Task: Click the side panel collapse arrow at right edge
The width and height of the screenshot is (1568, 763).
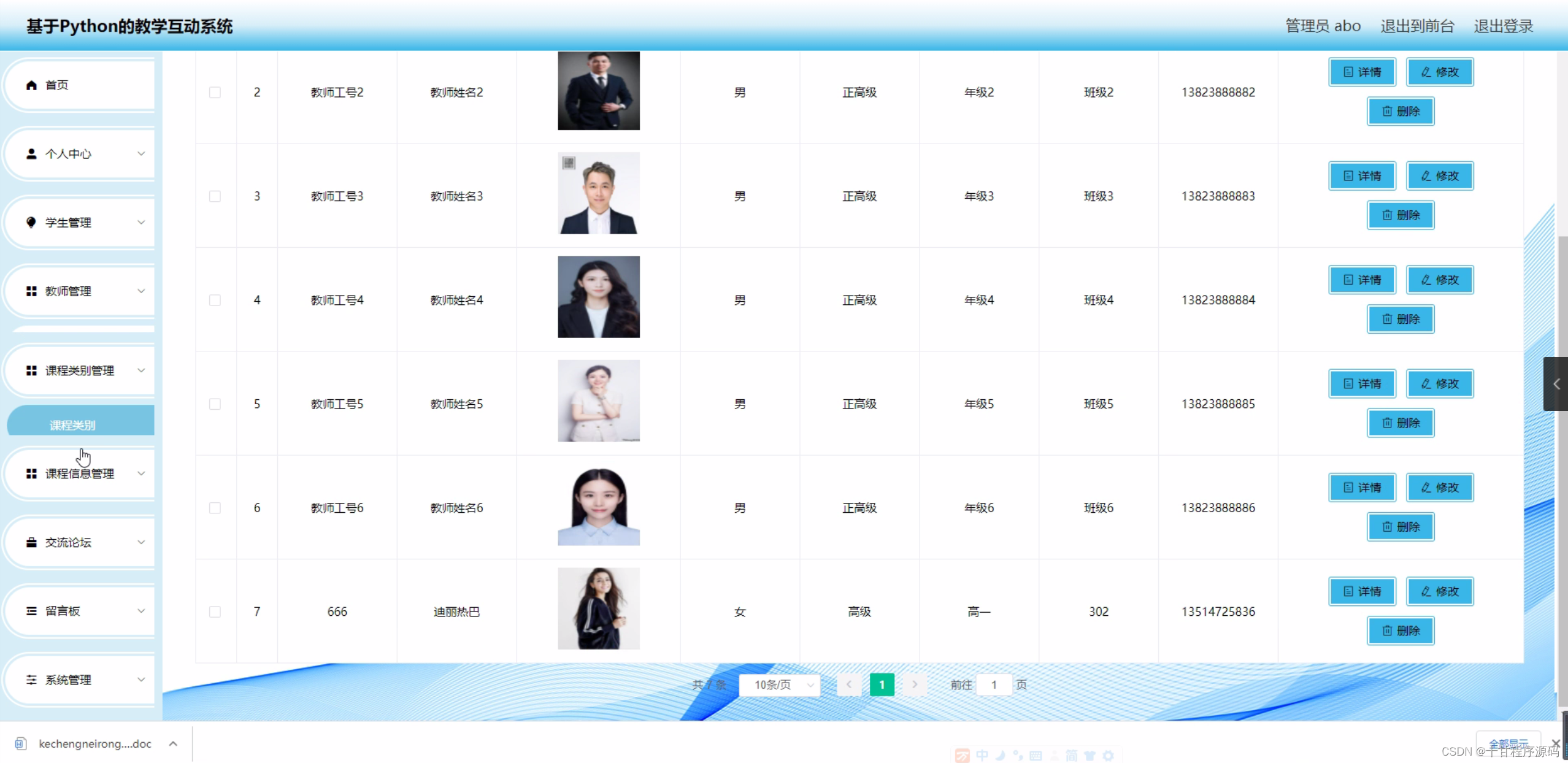Action: (x=1556, y=384)
